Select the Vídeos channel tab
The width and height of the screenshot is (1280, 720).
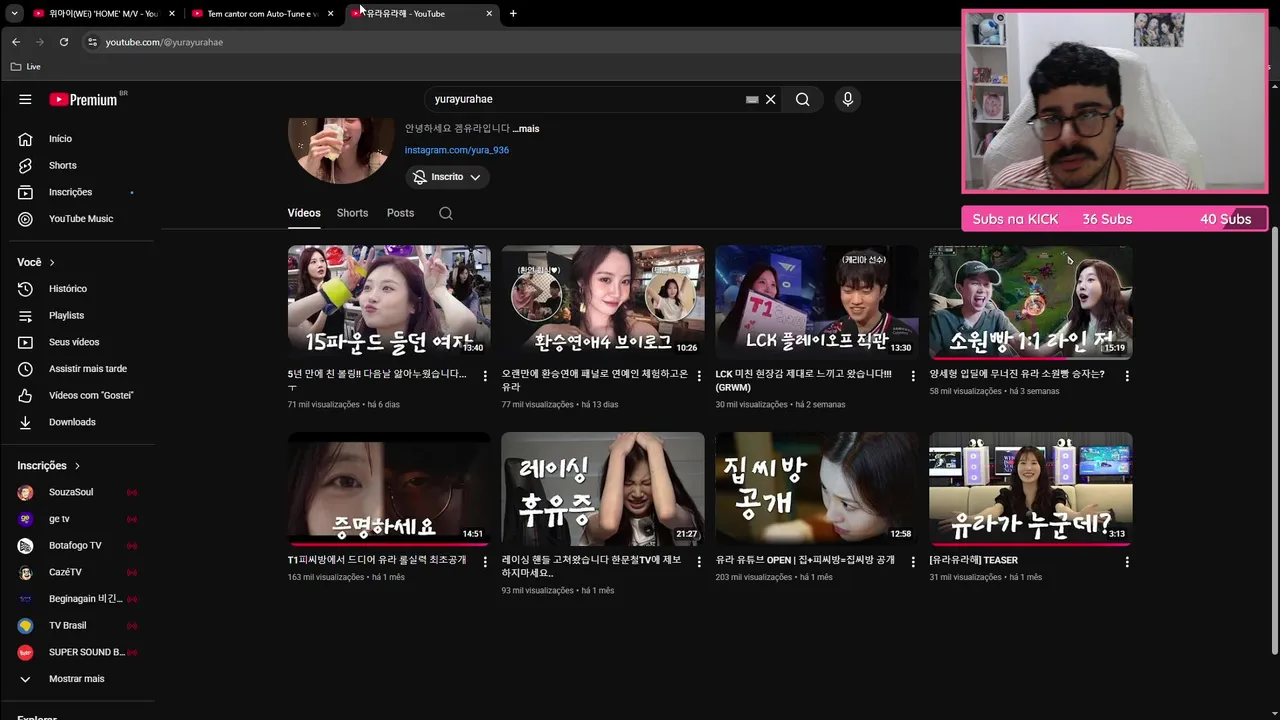(304, 213)
